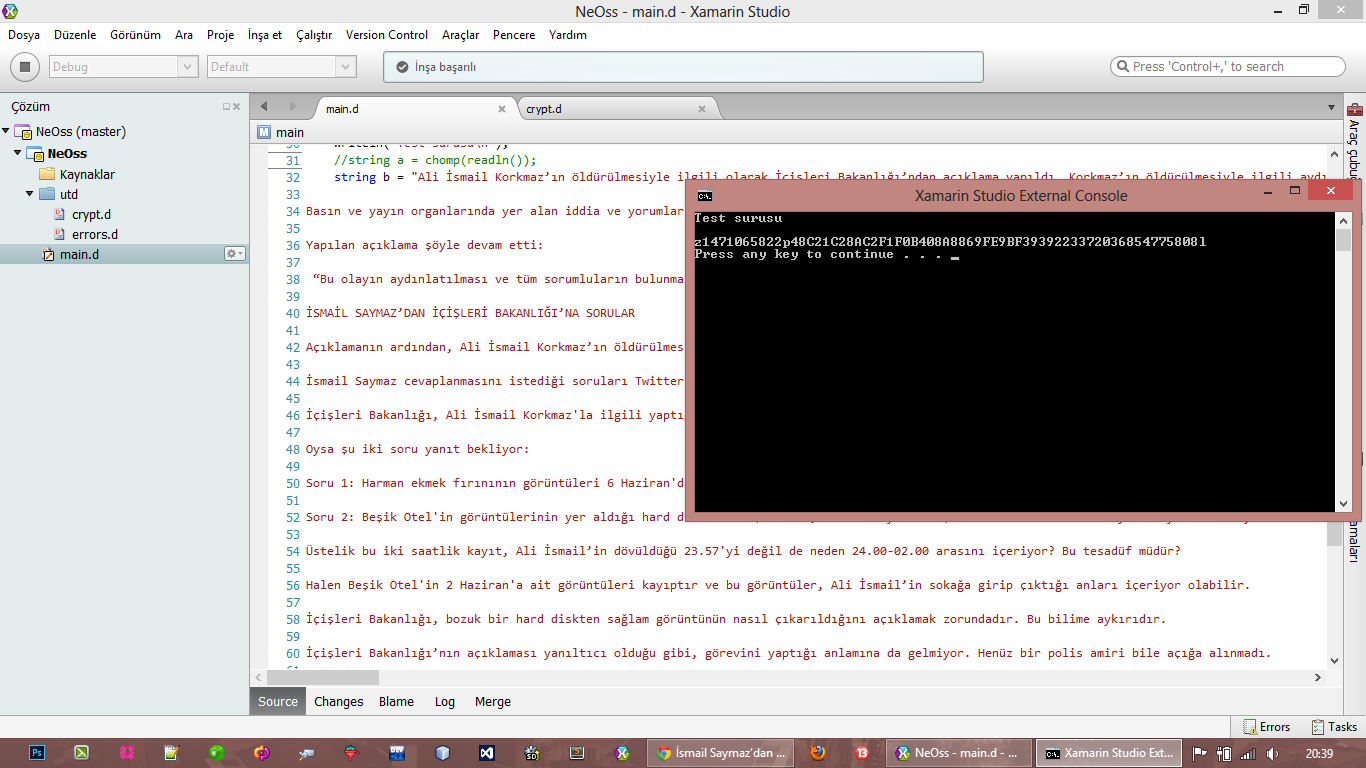Close the main.d tab
Screen dimensions: 1366x768
tap(502, 109)
